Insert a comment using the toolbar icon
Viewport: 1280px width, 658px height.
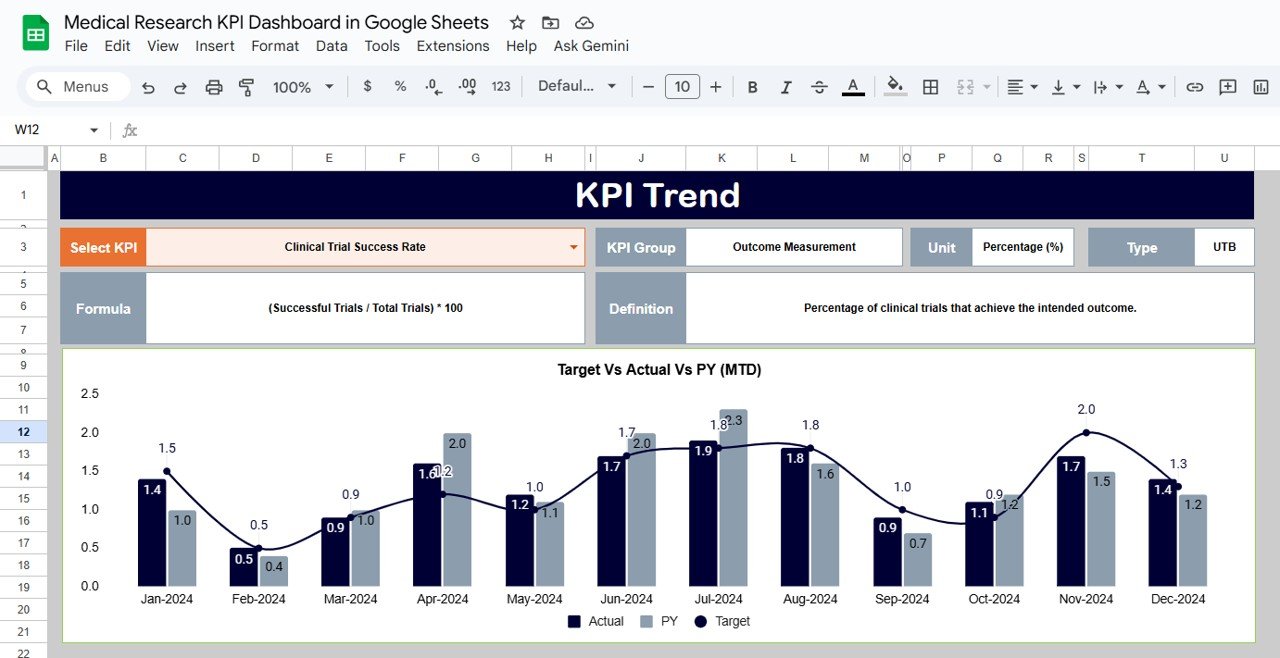[1227, 87]
